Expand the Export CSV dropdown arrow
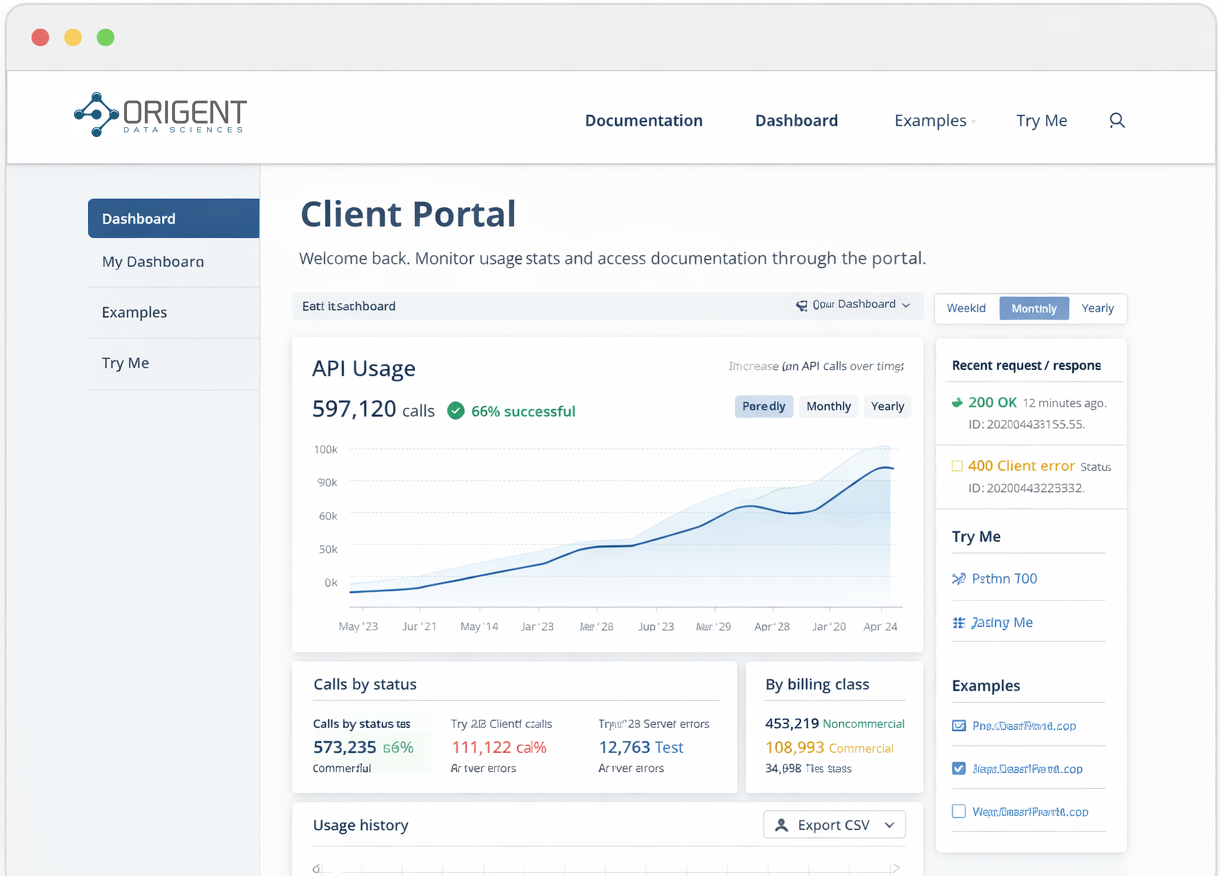Image resolution: width=1220 pixels, height=876 pixels. click(x=889, y=824)
